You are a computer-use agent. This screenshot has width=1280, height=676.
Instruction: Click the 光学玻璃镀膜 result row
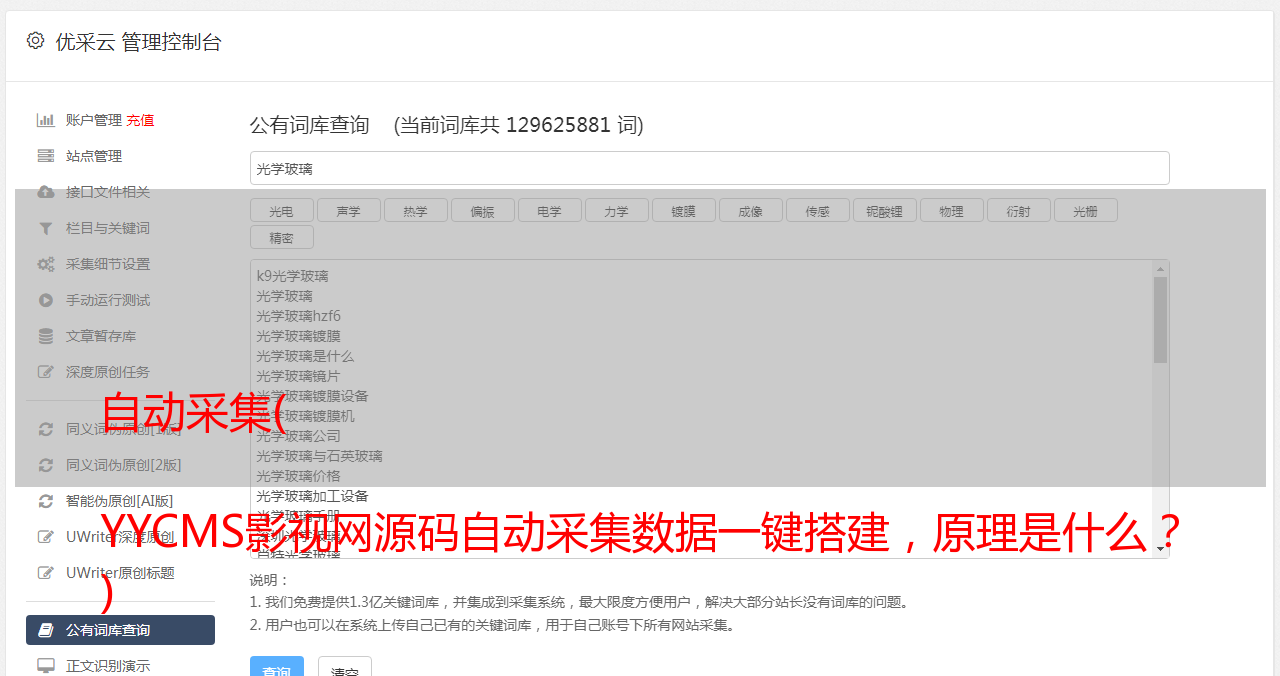coord(298,336)
